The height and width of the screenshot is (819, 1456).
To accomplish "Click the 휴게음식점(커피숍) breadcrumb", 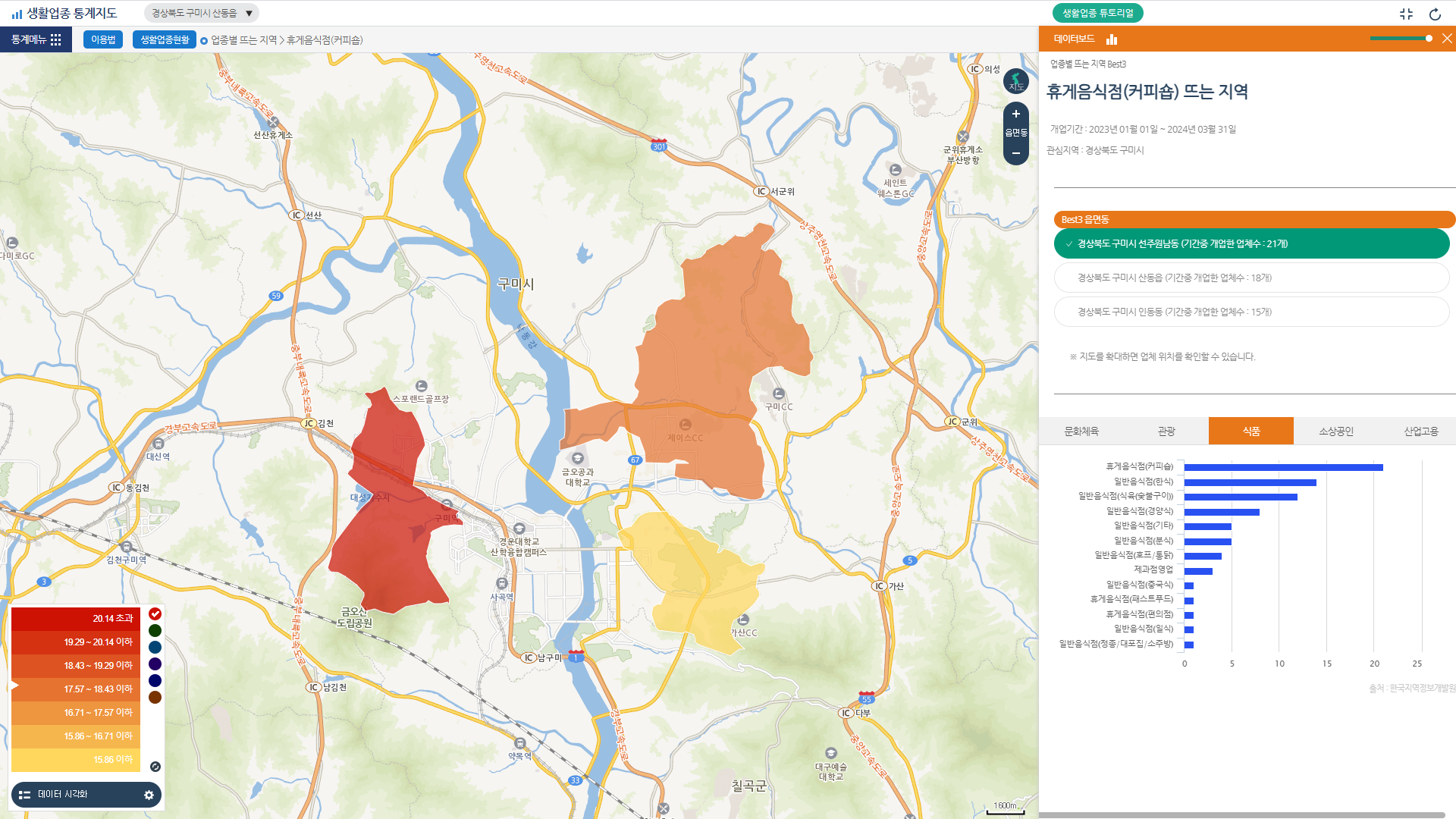I will [x=325, y=40].
